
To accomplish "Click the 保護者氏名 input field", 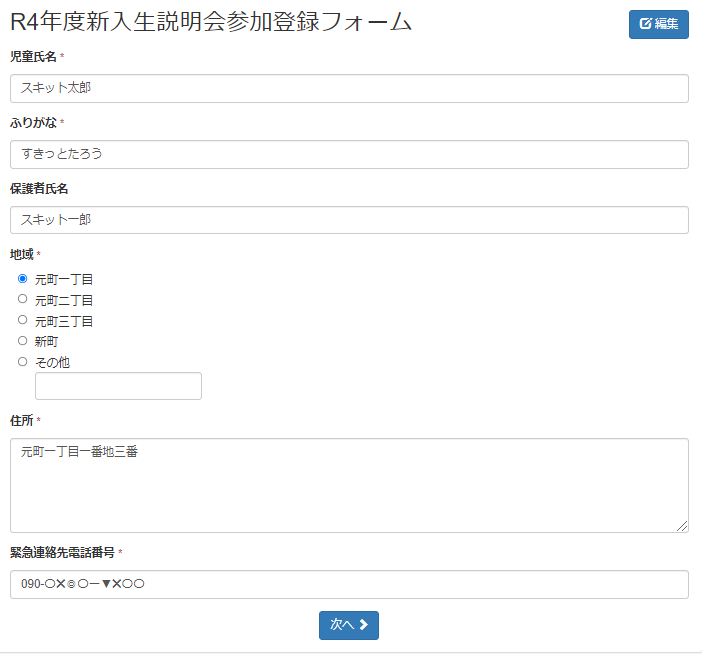I will coord(349,220).
